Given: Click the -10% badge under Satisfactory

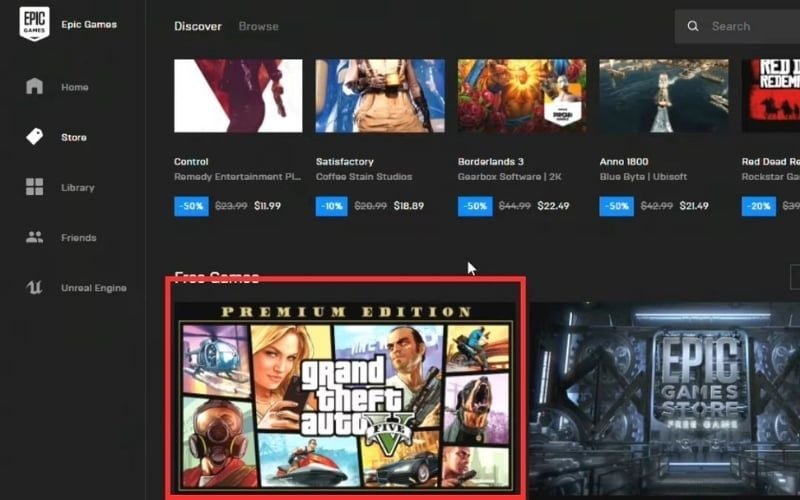Looking at the screenshot, I should click(332, 206).
